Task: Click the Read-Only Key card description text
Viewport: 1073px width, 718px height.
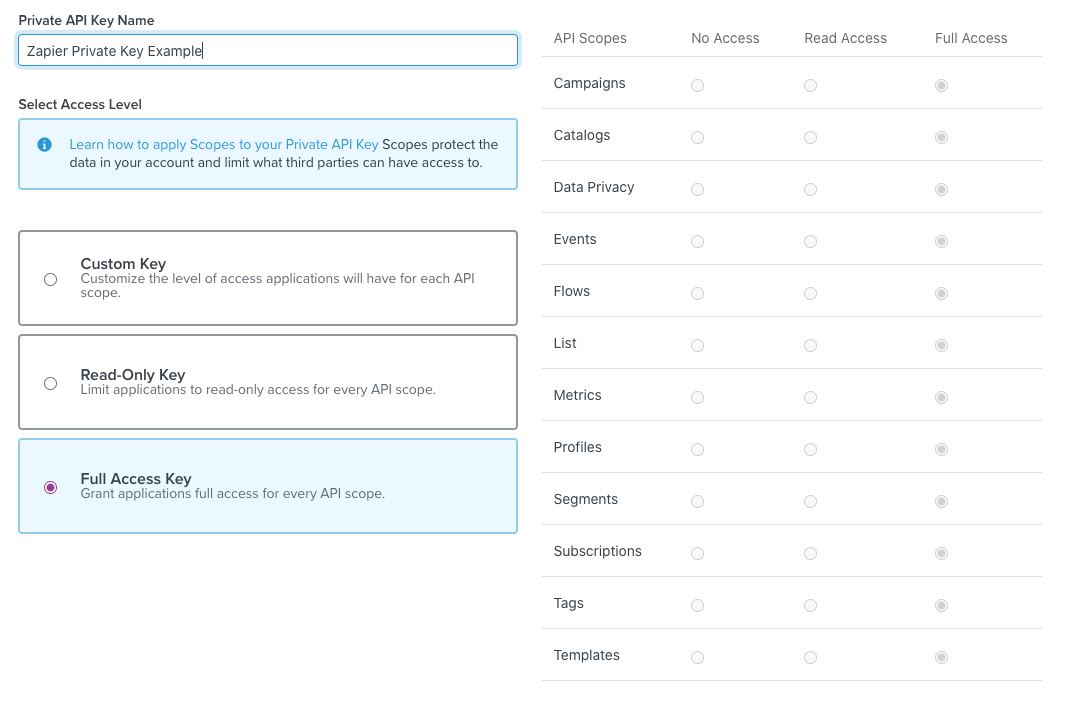Action: [x=258, y=390]
